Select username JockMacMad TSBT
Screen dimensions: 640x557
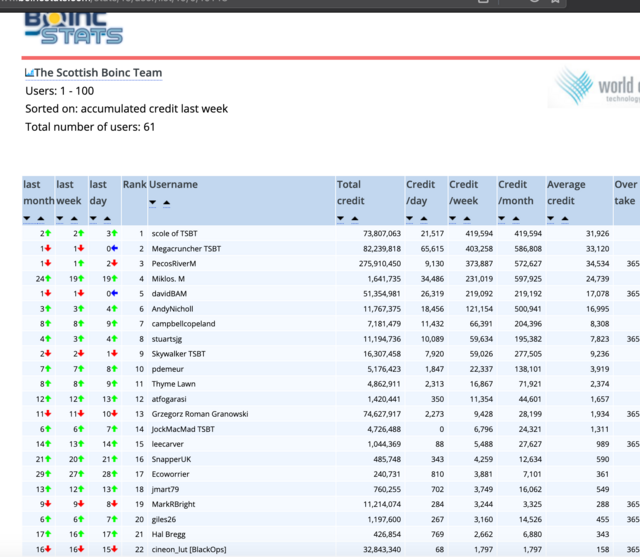(183, 429)
